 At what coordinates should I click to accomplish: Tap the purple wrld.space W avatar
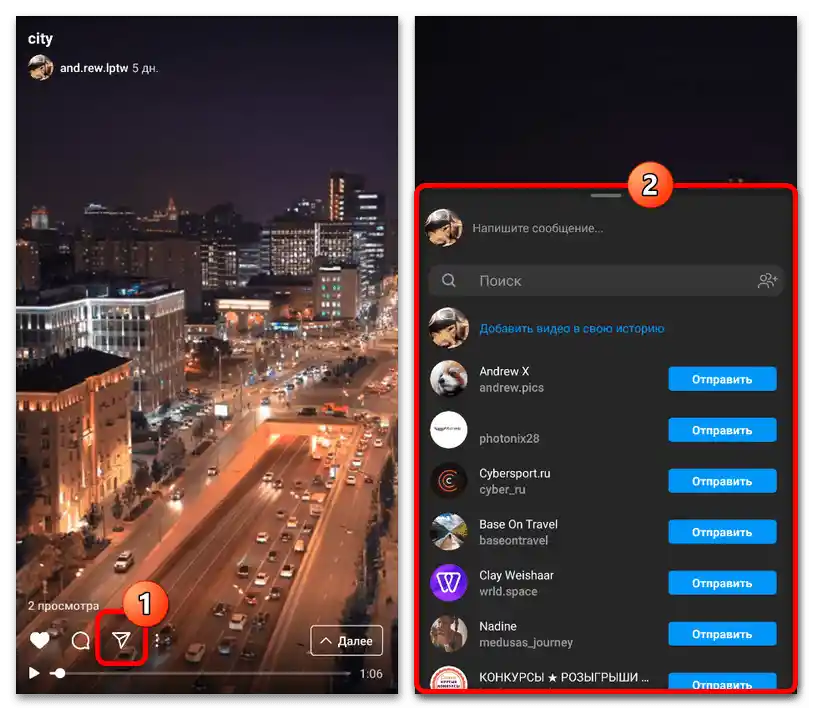(448, 582)
